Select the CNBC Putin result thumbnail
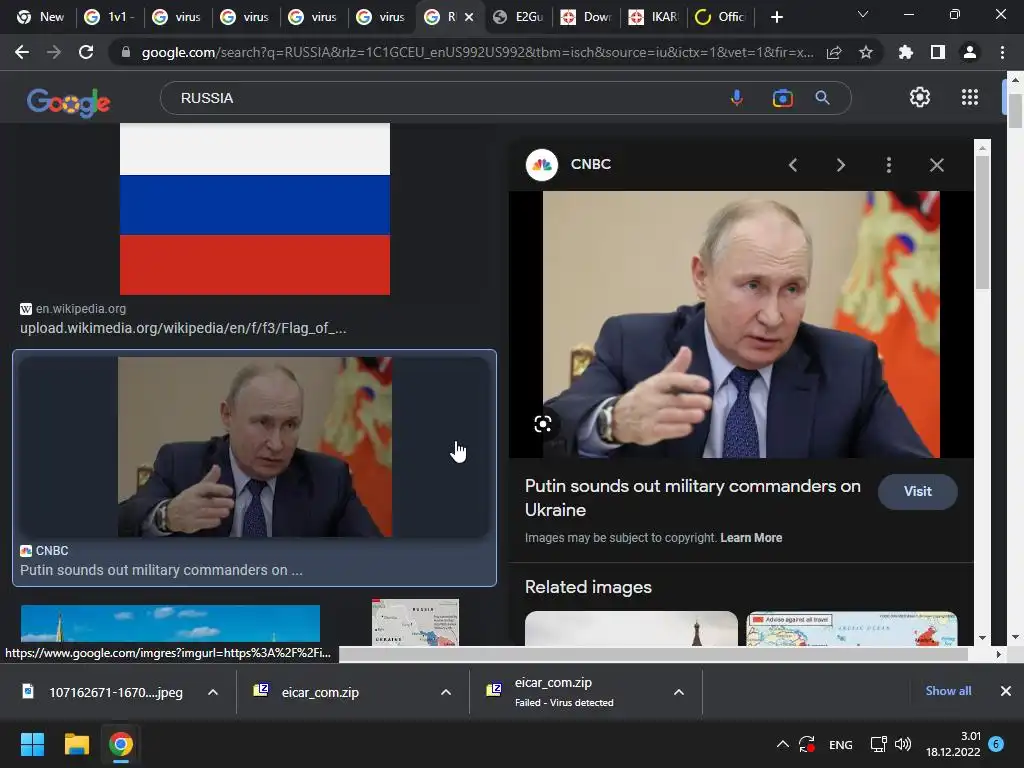 [x=255, y=447]
